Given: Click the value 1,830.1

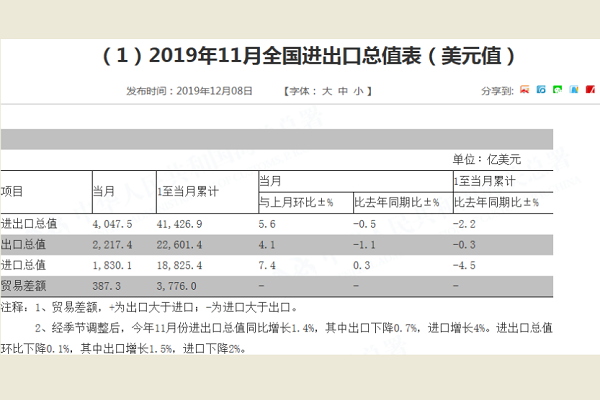Looking at the screenshot, I should point(112,265).
